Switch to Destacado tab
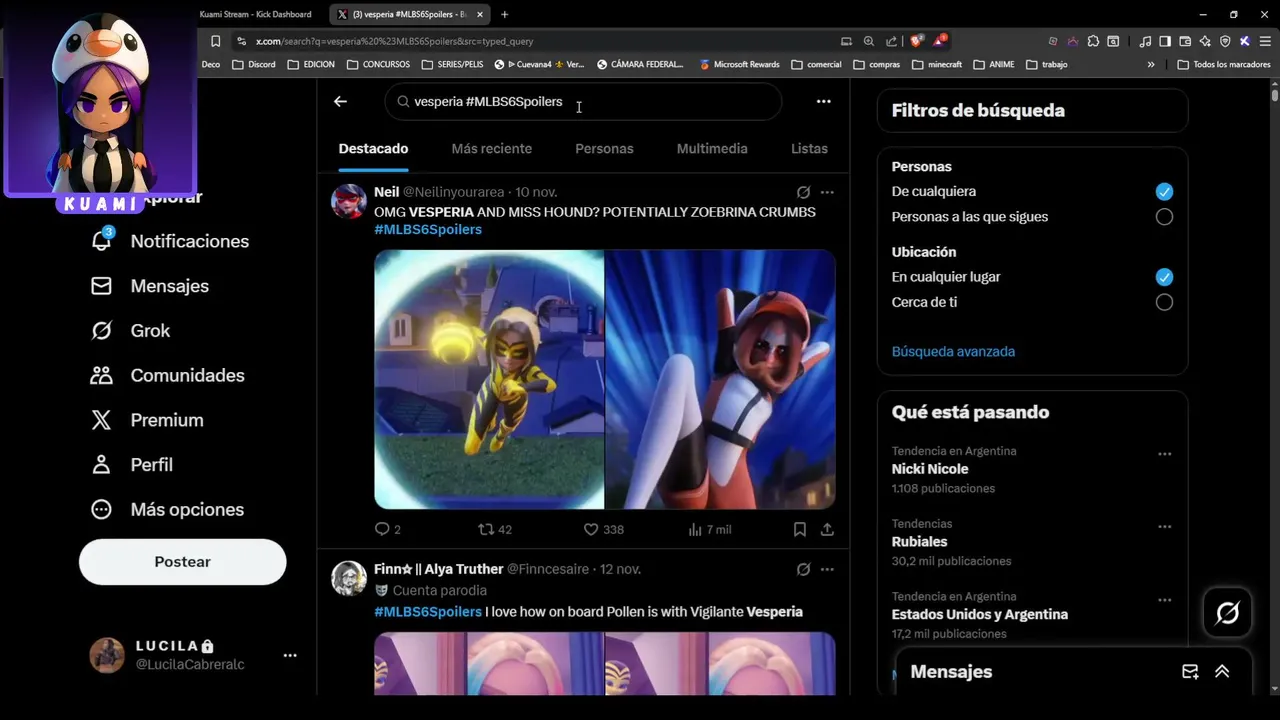 click(x=373, y=148)
